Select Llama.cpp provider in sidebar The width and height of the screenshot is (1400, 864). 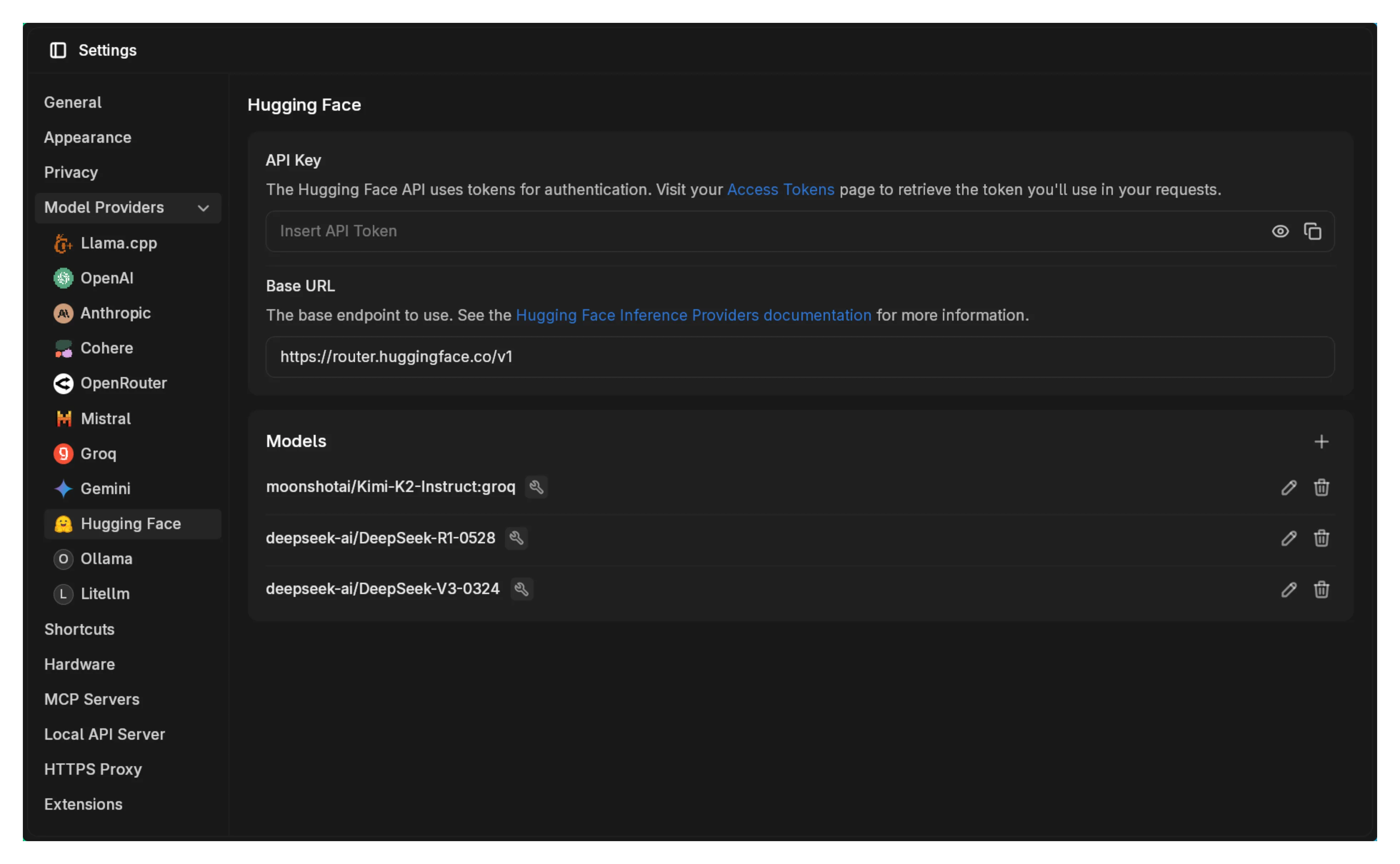point(118,243)
